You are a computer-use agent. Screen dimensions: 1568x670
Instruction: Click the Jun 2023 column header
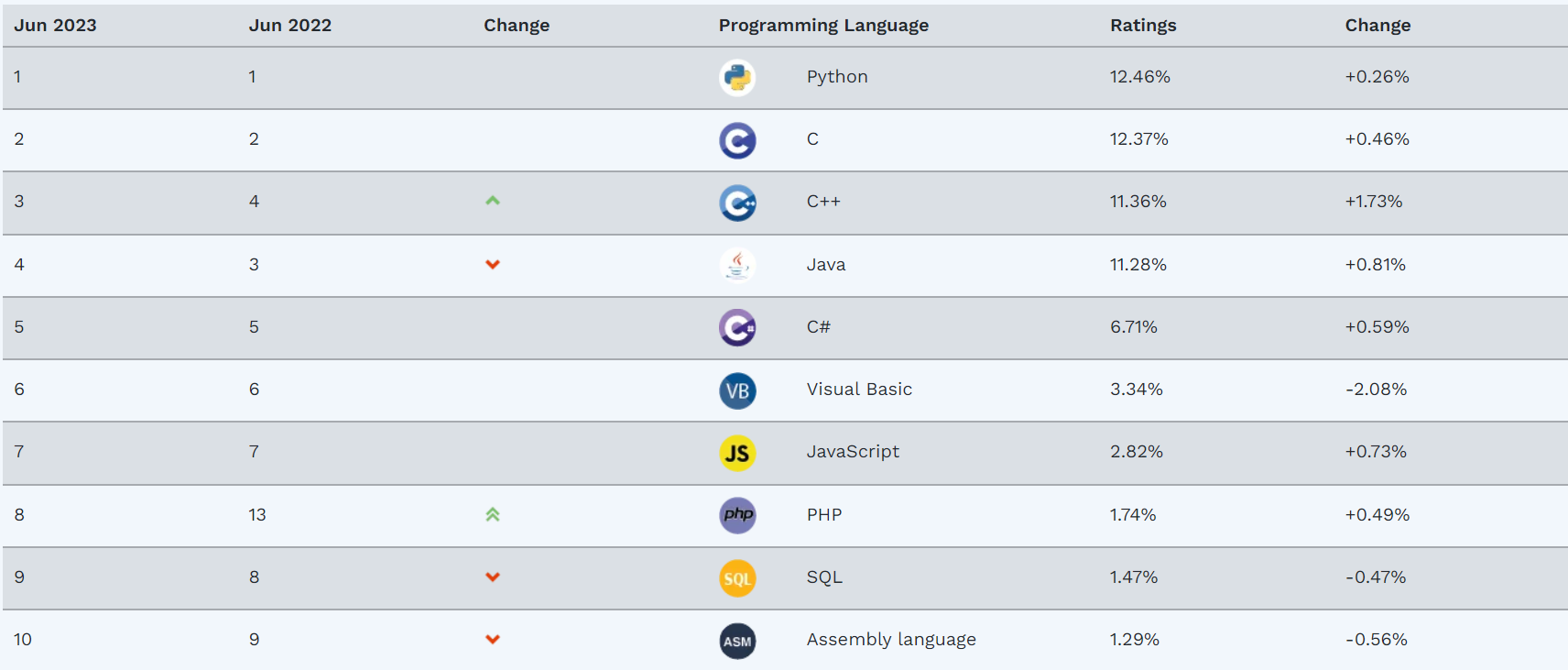click(55, 26)
